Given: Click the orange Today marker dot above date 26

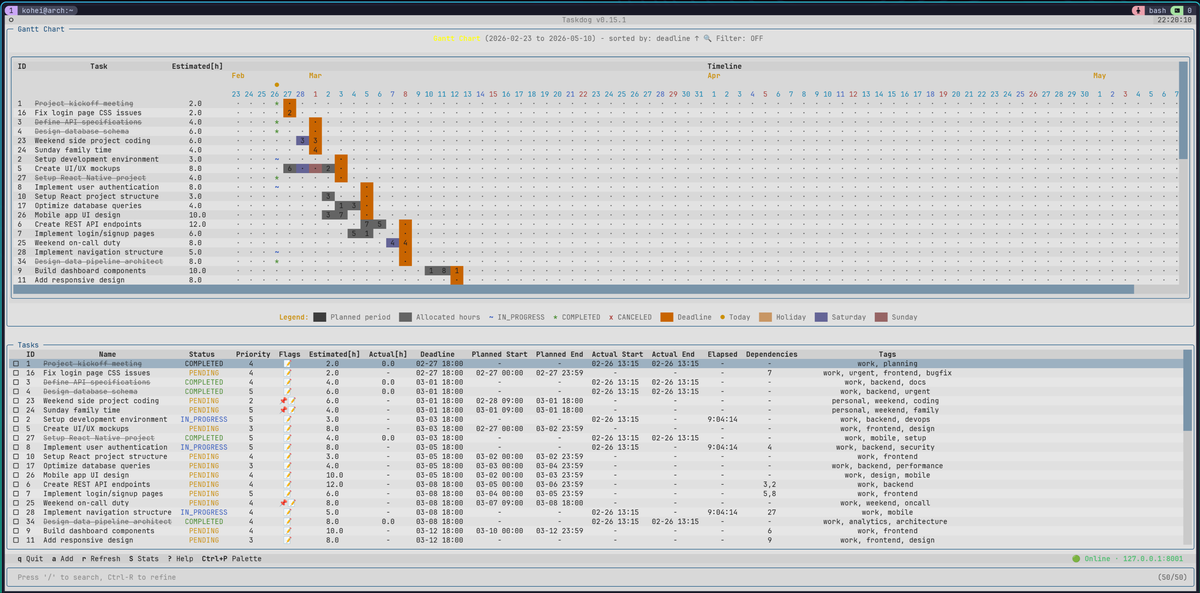Looking at the screenshot, I should click(276, 85).
